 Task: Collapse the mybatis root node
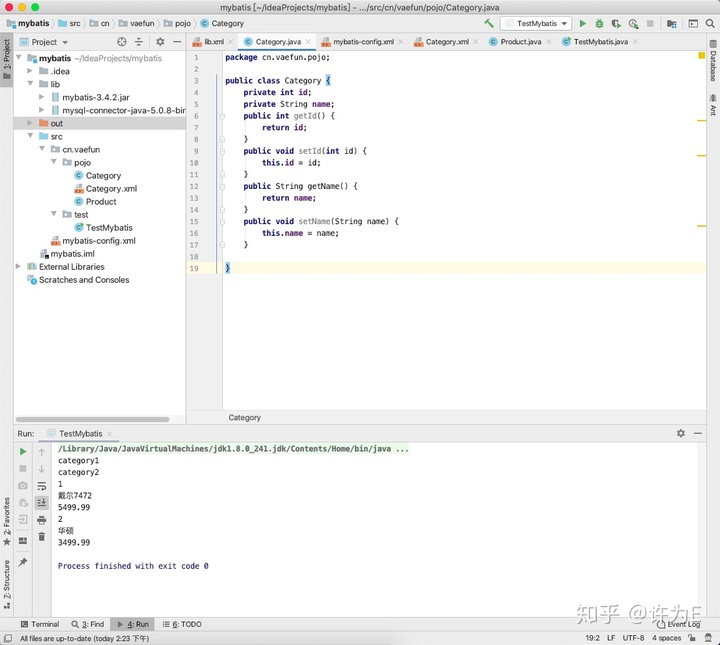(19, 58)
